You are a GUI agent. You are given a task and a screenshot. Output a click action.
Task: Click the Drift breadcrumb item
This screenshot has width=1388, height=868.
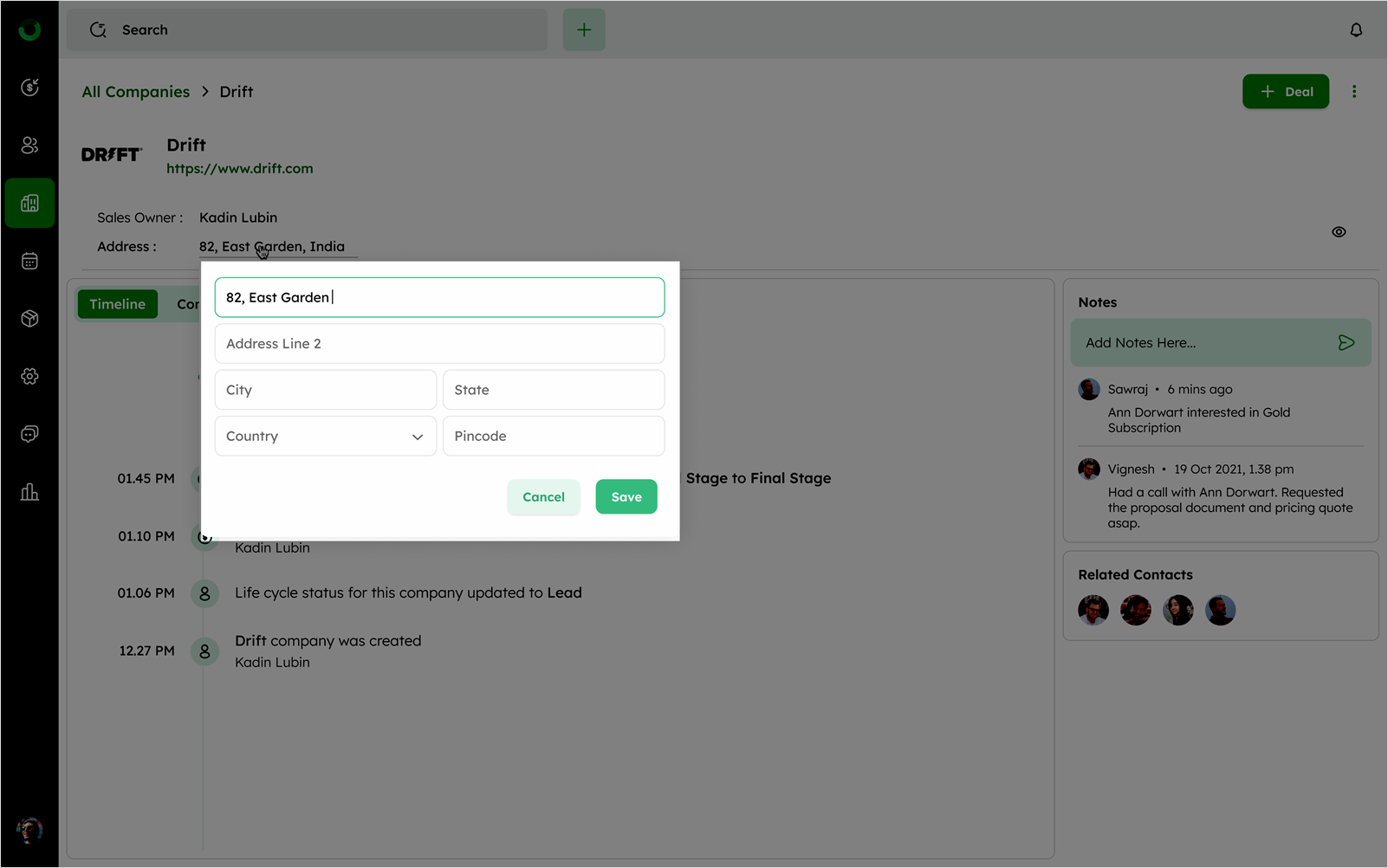pyautogui.click(x=237, y=92)
